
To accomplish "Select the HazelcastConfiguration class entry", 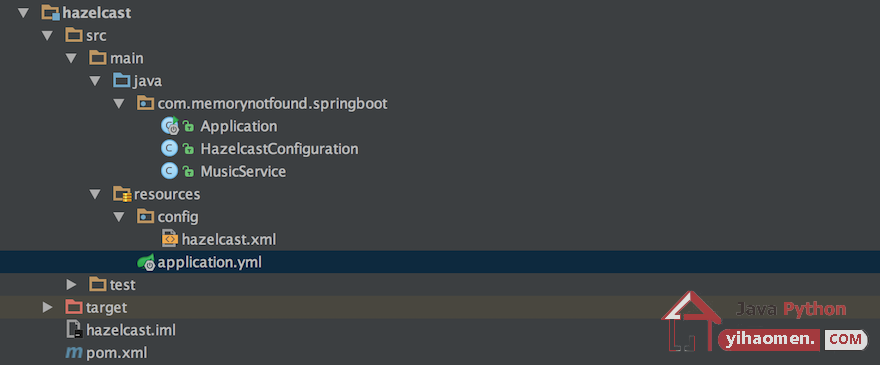I will [x=279, y=149].
